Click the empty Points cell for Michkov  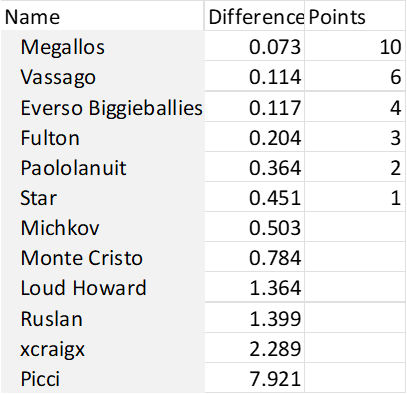(355, 227)
